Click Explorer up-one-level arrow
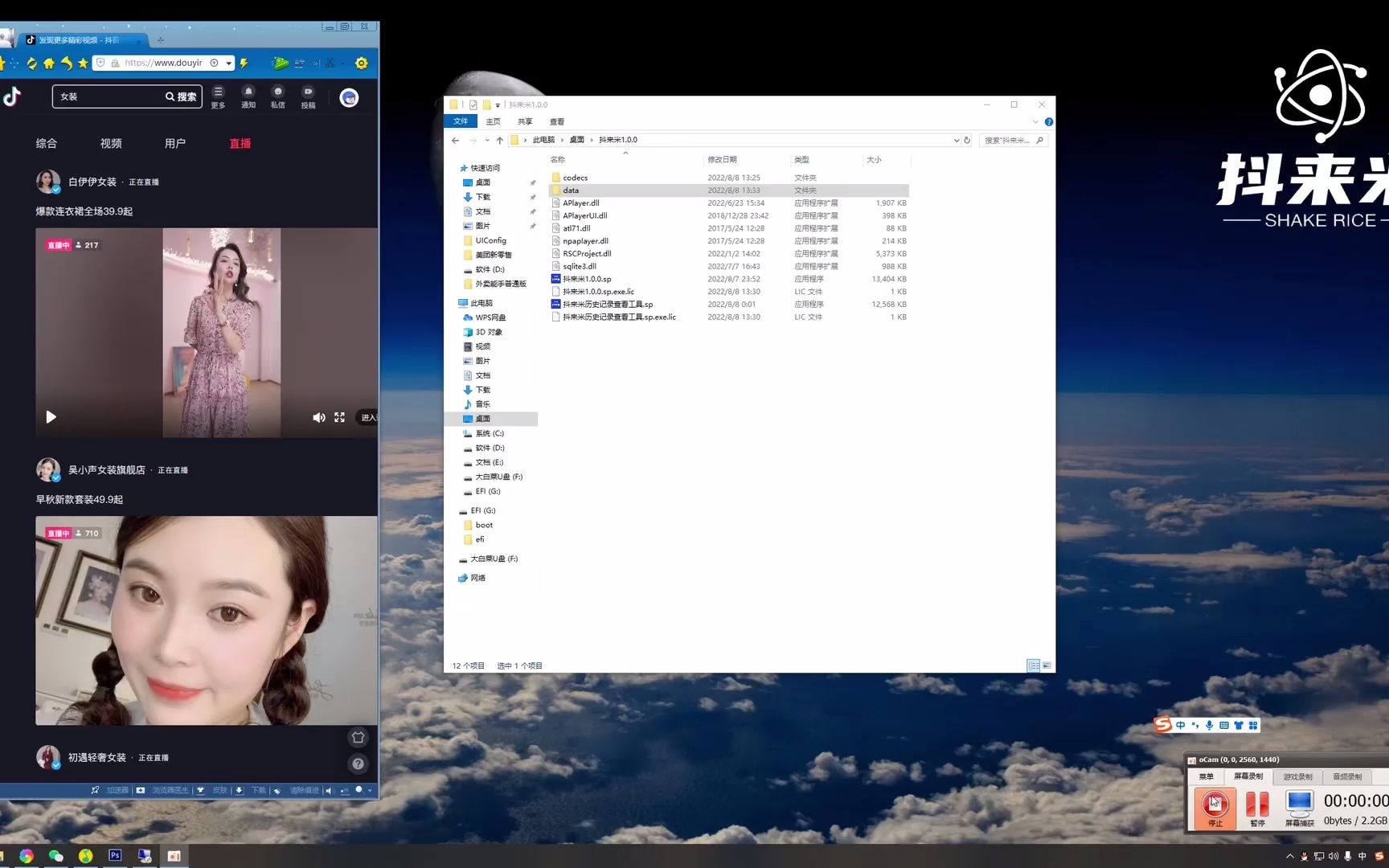Image resolution: width=1389 pixels, height=868 pixels. tap(499, 140)
